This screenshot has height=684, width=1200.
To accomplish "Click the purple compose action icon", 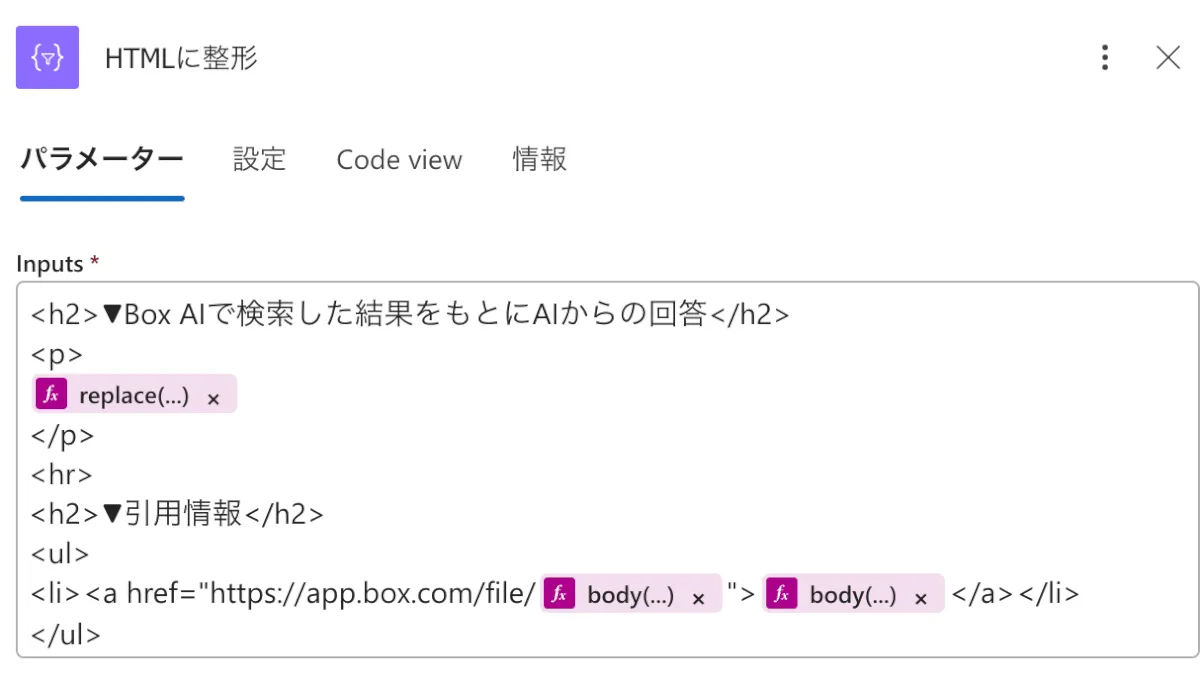I will pos(47,58).
